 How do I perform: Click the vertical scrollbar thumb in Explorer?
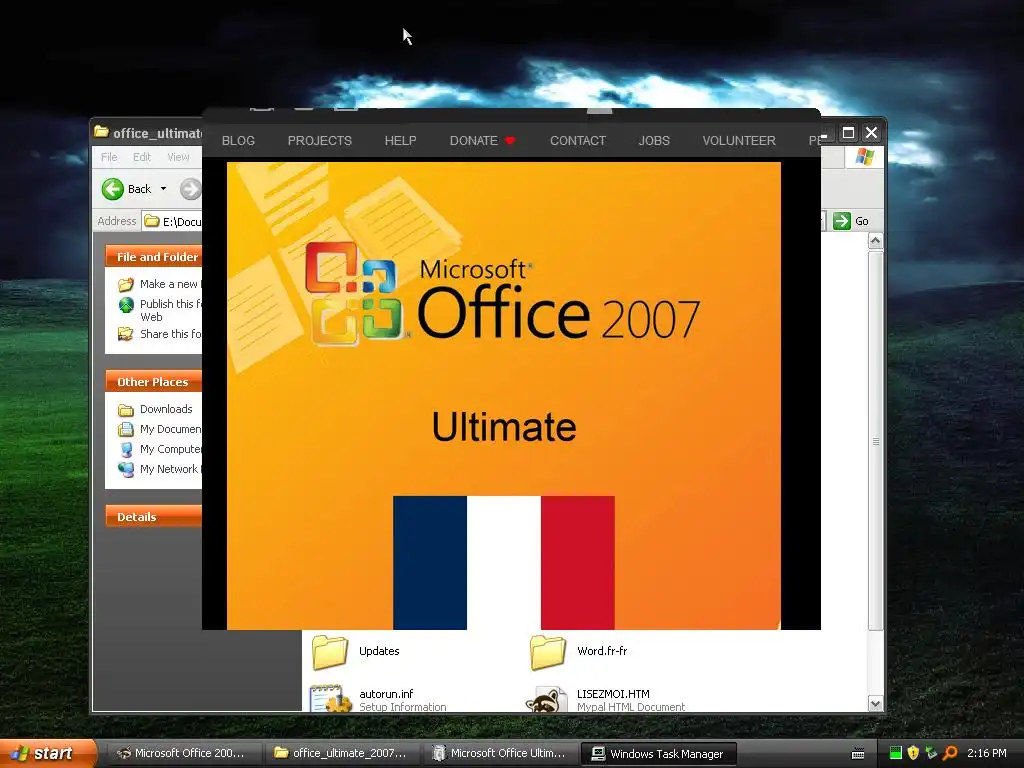coord(876,441)
